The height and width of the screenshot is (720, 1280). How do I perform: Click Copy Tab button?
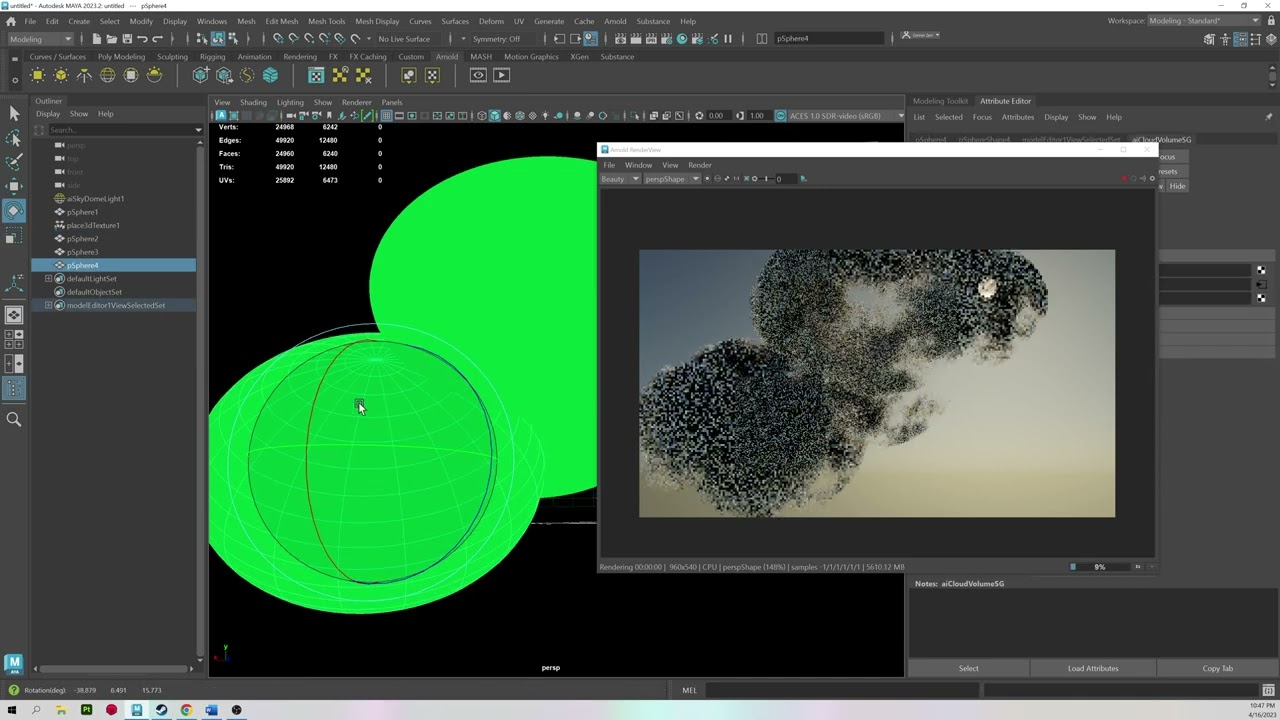coord(1217,668)
